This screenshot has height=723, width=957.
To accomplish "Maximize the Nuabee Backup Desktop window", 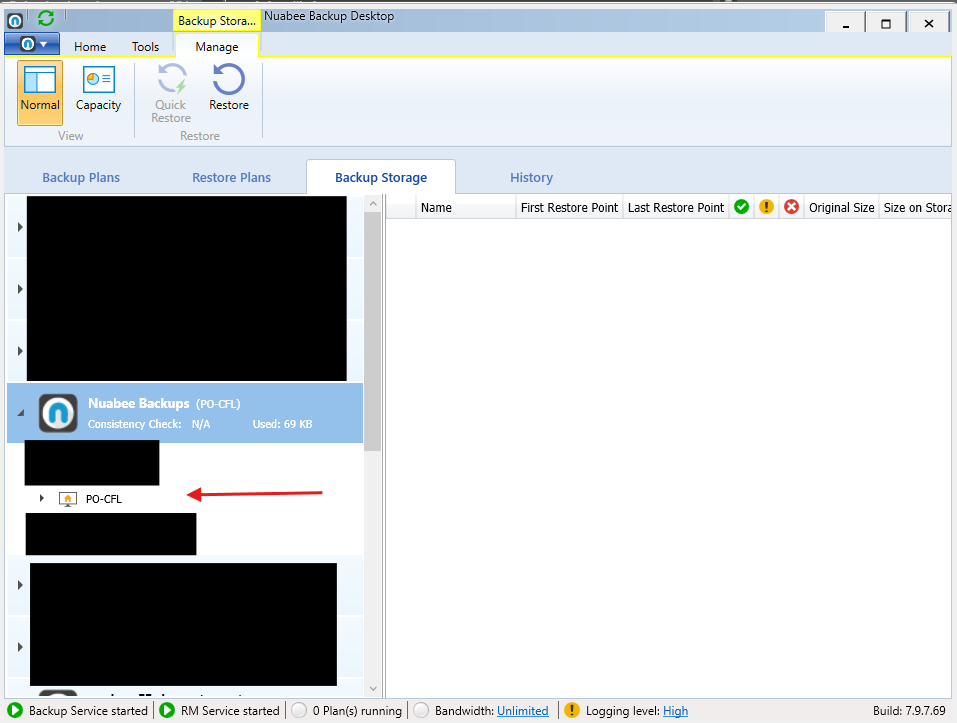I will (x=886, y=23).
